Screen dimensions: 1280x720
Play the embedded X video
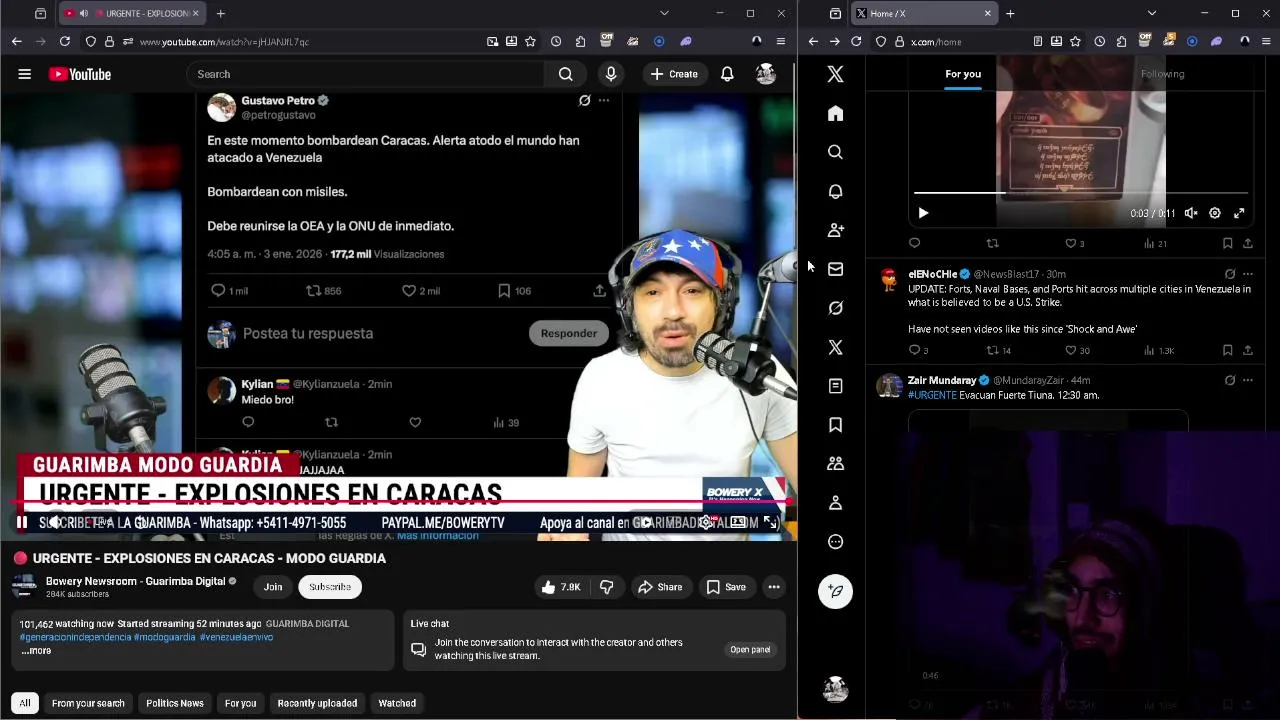click(923, 213)
